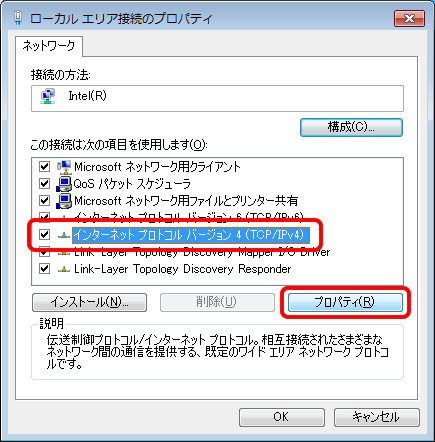The height and width of the screenshot is (442, 435).
Task: Open the プロパティ(R) button
Action: pyautogui.click(x=345, y=302)
